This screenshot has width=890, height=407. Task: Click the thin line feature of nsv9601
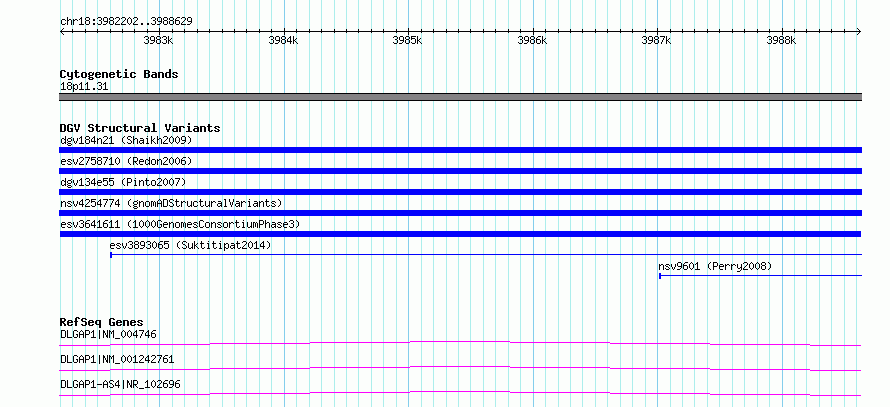click(x=761, y=276)
